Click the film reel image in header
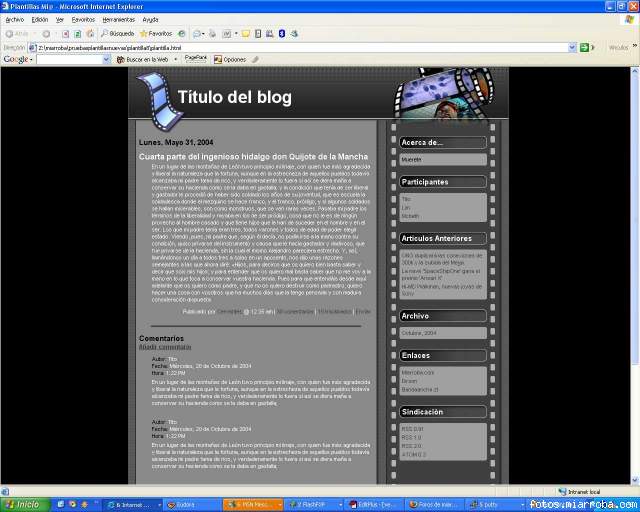 (x=444, y=93)
